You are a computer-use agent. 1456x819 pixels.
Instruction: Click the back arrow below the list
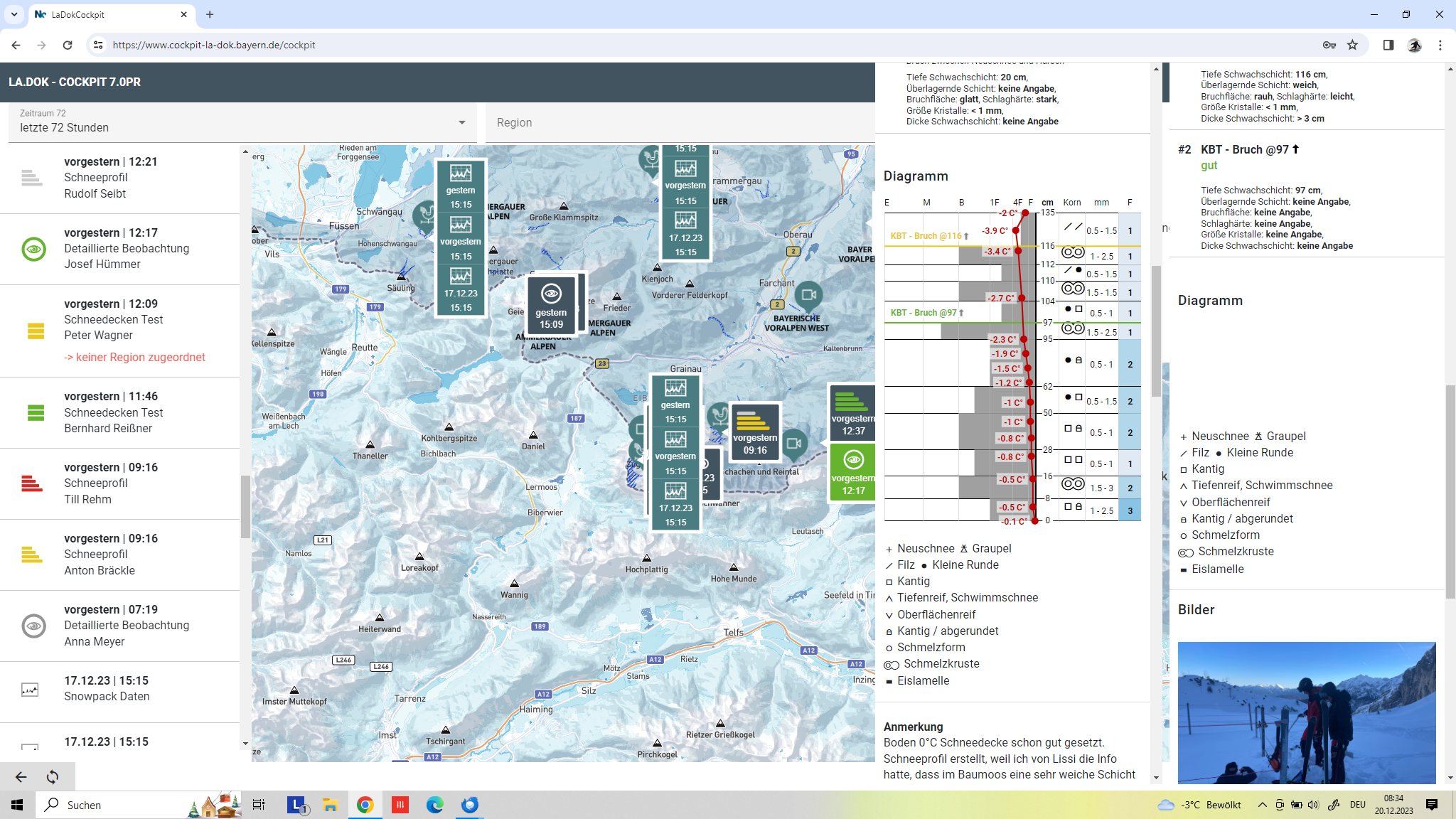21,777
